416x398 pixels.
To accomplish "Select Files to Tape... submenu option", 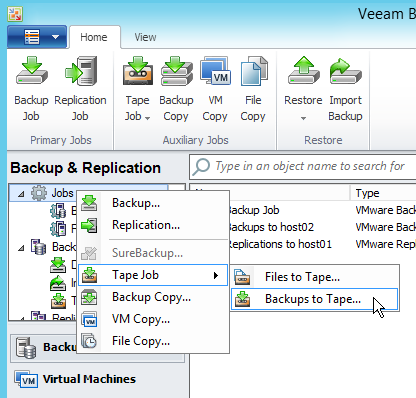I will (x=314, y=277).
